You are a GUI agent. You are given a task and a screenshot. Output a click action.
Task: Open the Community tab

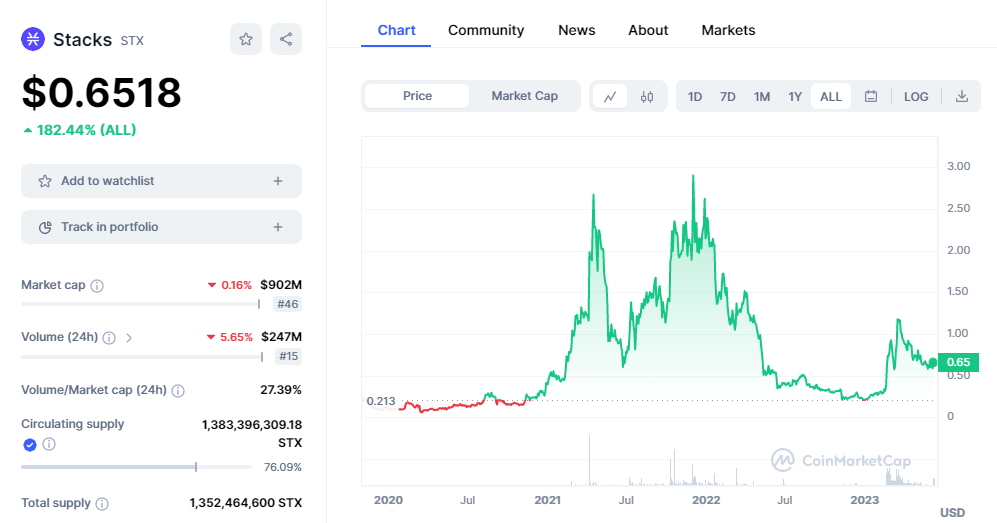point(486,31)
